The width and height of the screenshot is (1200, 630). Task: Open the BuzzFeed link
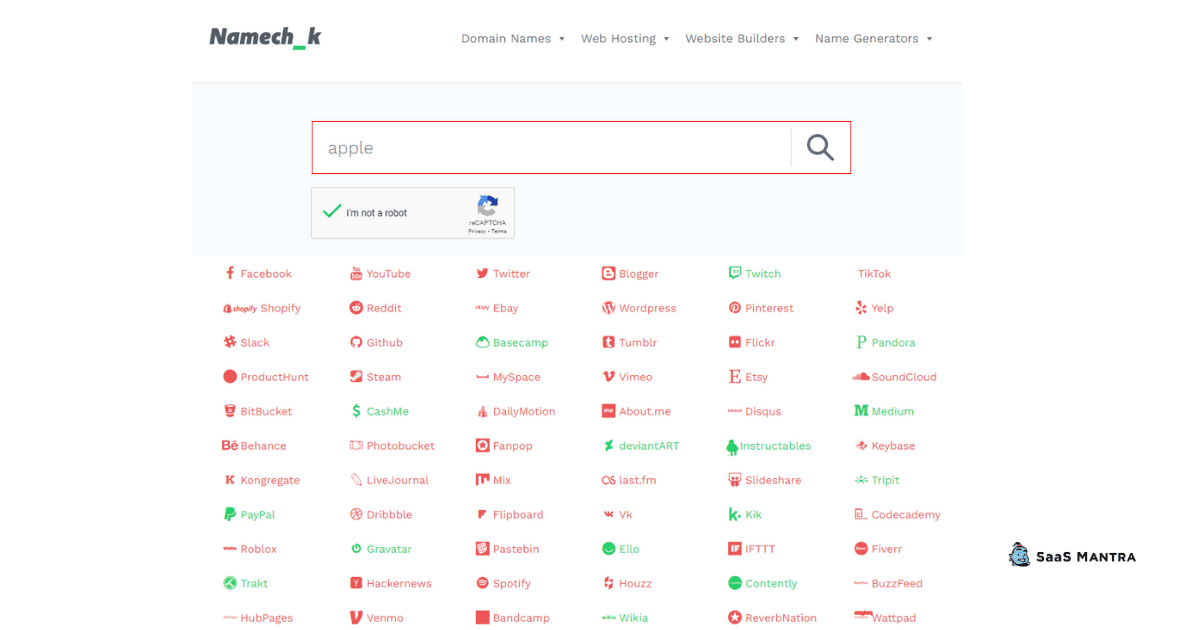click(x=888, y=583)
